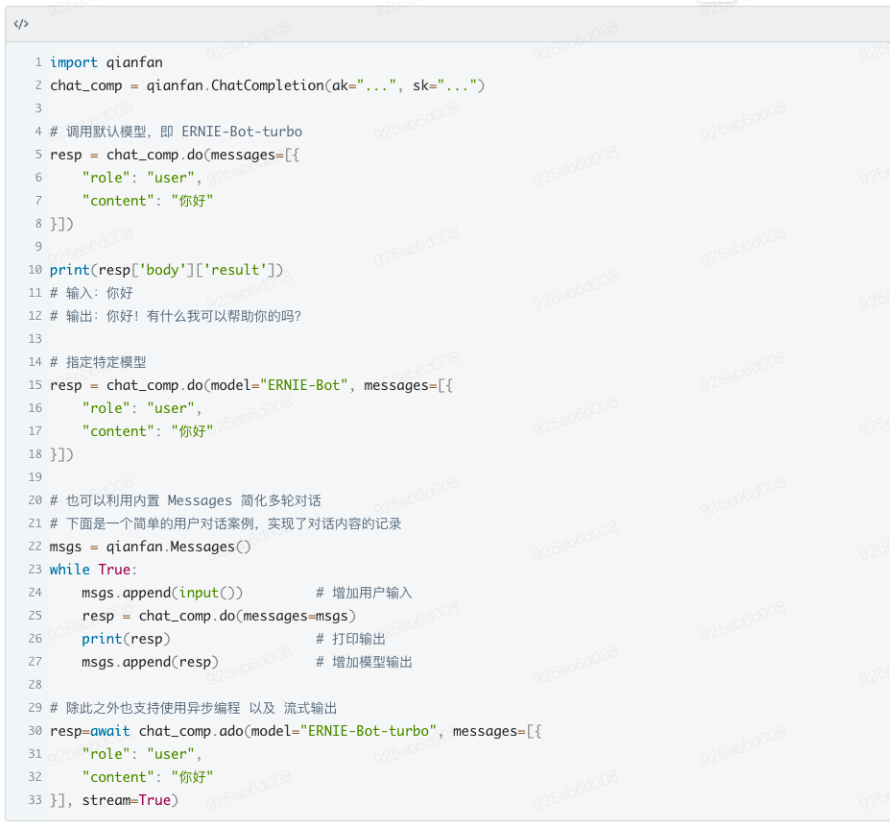Click await keyword on line 30
890x826 pixels.
point(110,731)
